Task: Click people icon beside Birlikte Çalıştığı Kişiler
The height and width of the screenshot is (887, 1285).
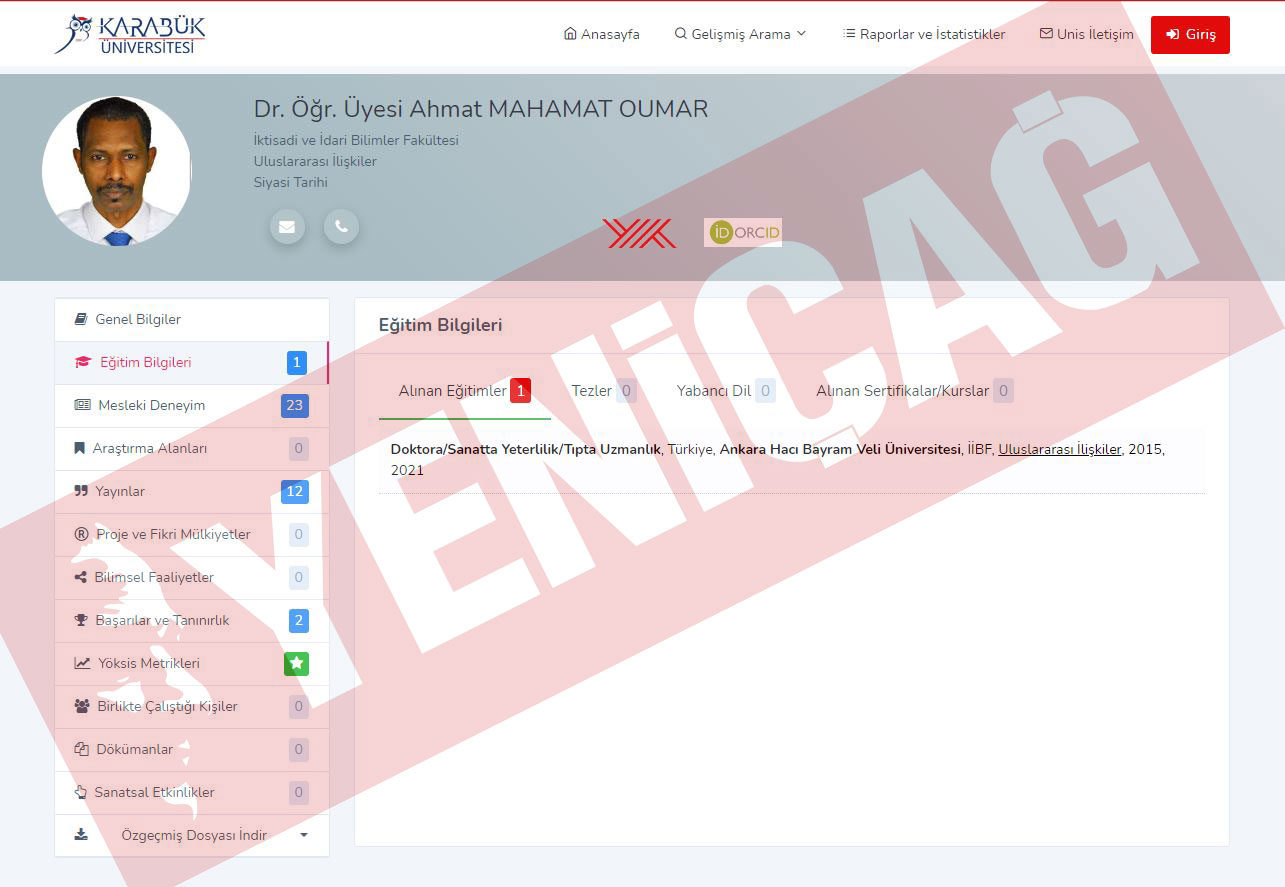Action: 82,707
